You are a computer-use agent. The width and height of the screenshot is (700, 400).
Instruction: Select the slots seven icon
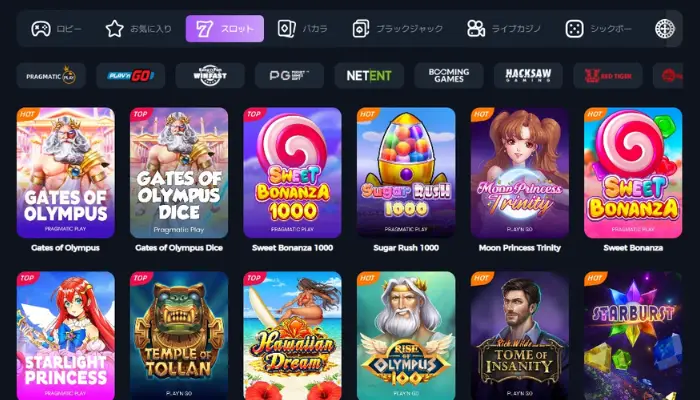point(204,29)
